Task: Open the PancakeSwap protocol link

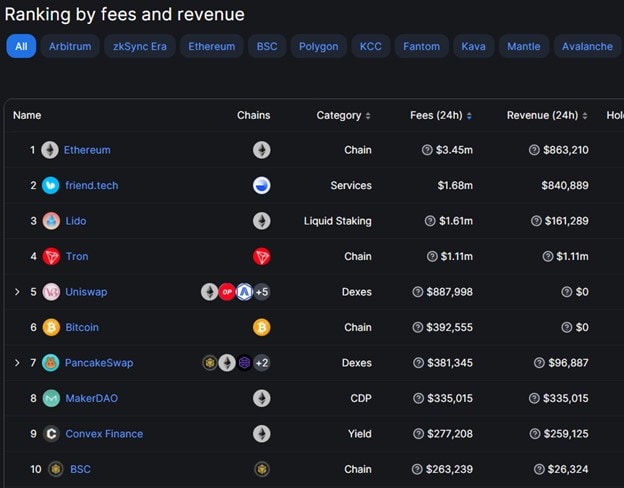Action: (x=99, y=363)
